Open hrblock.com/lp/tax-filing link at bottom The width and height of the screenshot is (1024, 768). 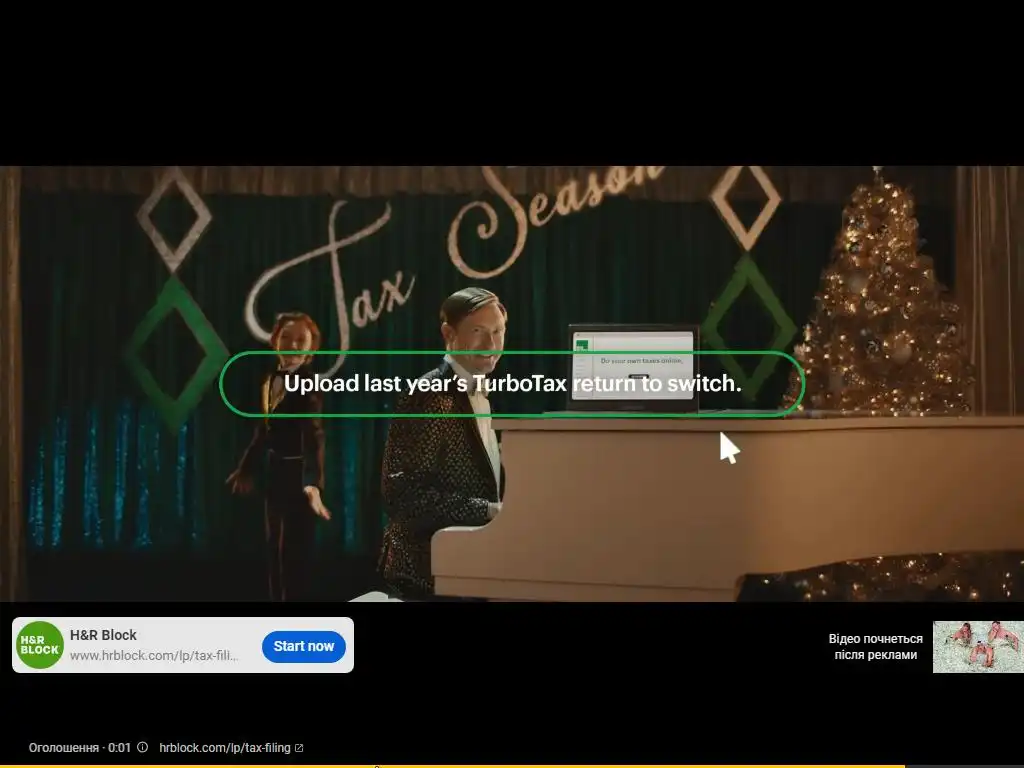[x=225, y=748]
